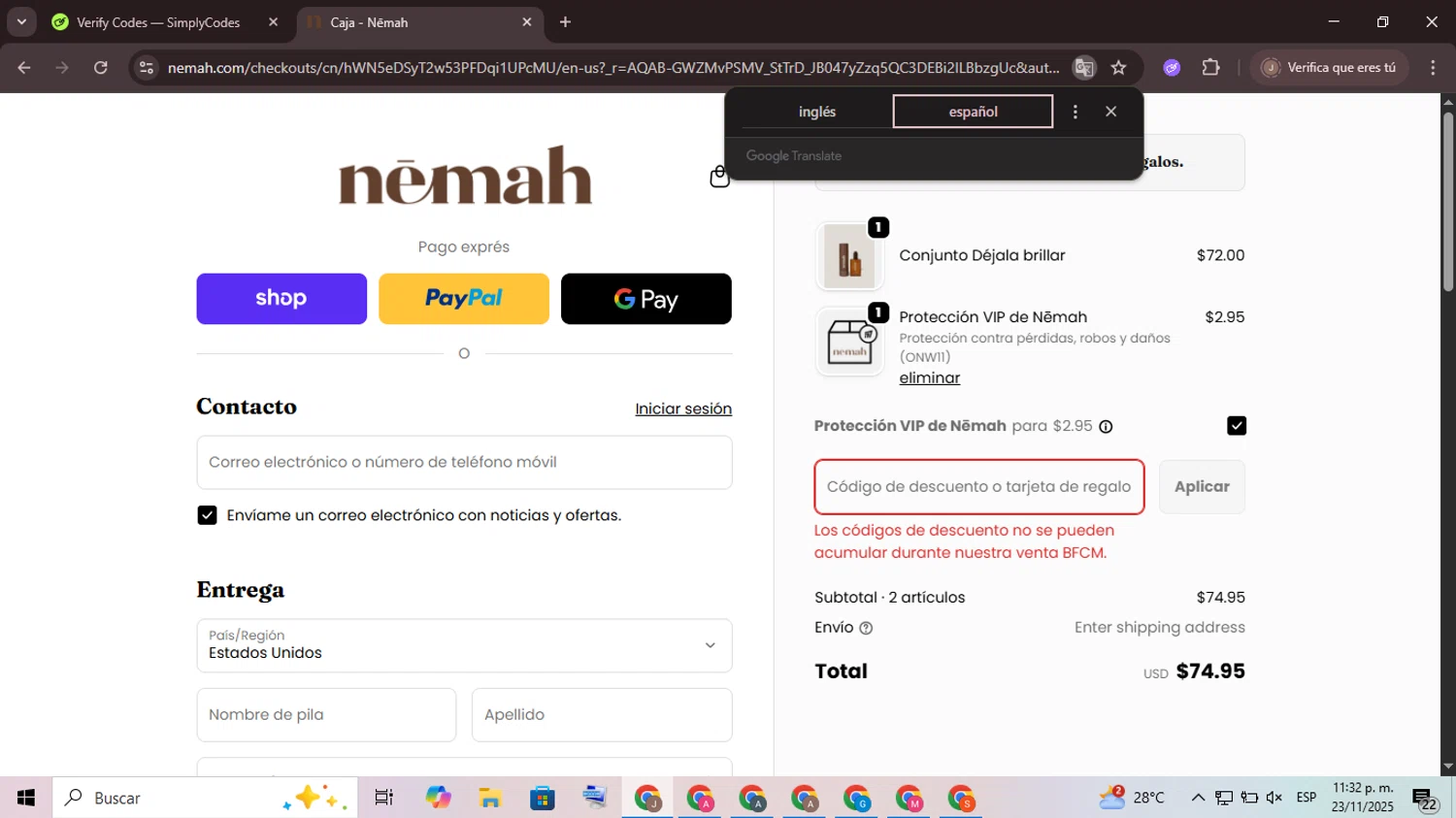Click the scrollbar down arrow
This screenshot has width=1456, height=818.
[x=1447, y=768]
